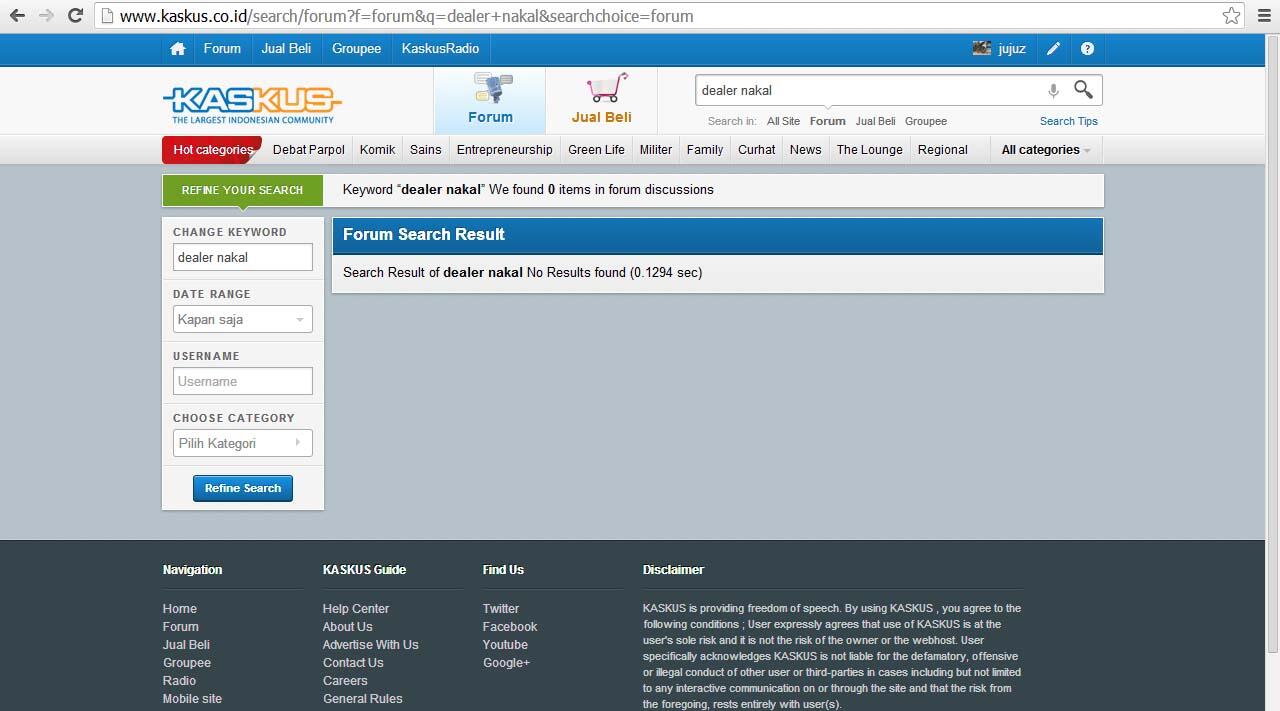
Task: Open News category
Action: tap(805, 150)
